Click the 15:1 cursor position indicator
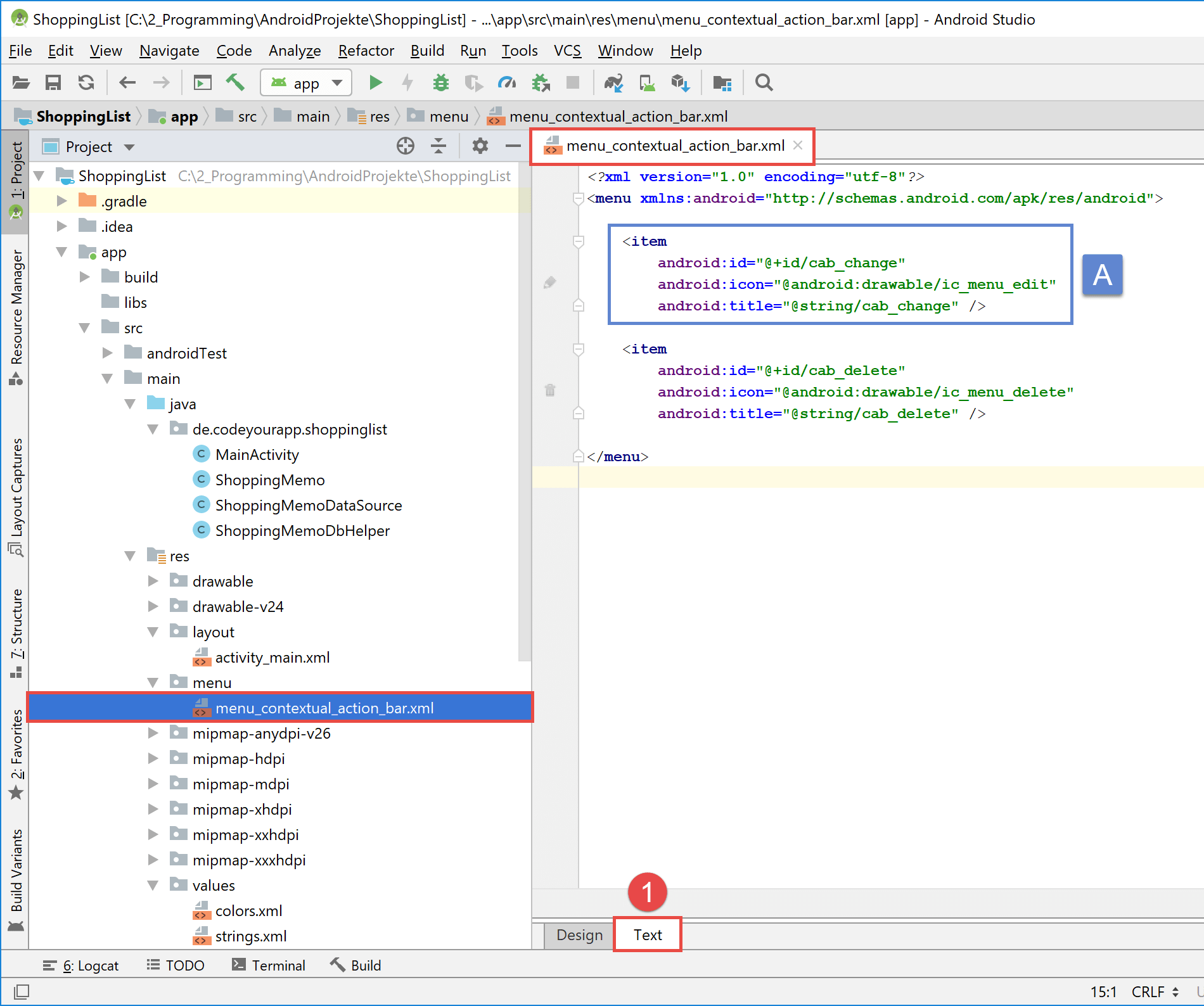 pos(1103,991)
